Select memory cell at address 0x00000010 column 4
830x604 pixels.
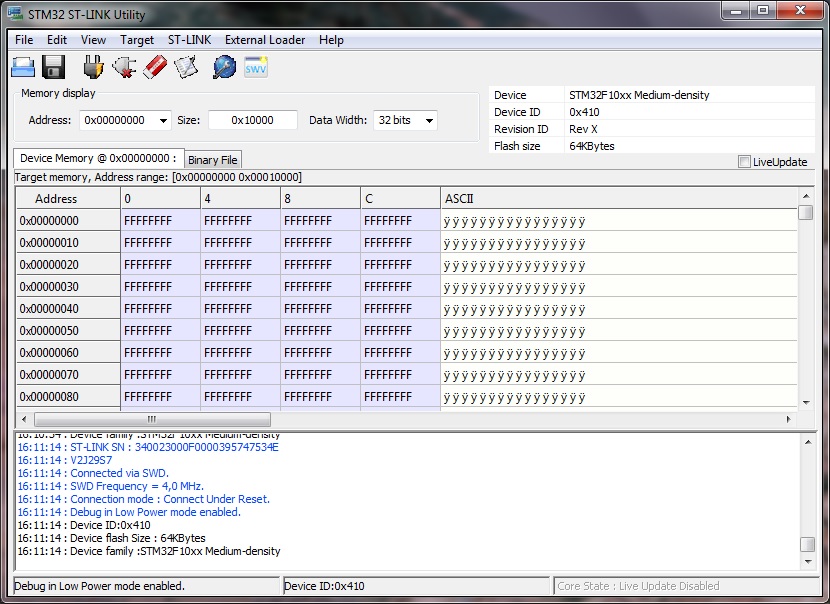coord(240,243)
